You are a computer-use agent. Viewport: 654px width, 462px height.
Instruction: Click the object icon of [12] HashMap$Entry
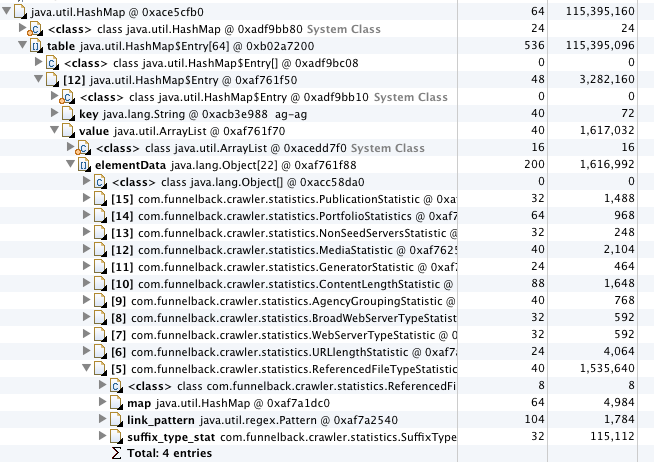[x=52, y=80]
